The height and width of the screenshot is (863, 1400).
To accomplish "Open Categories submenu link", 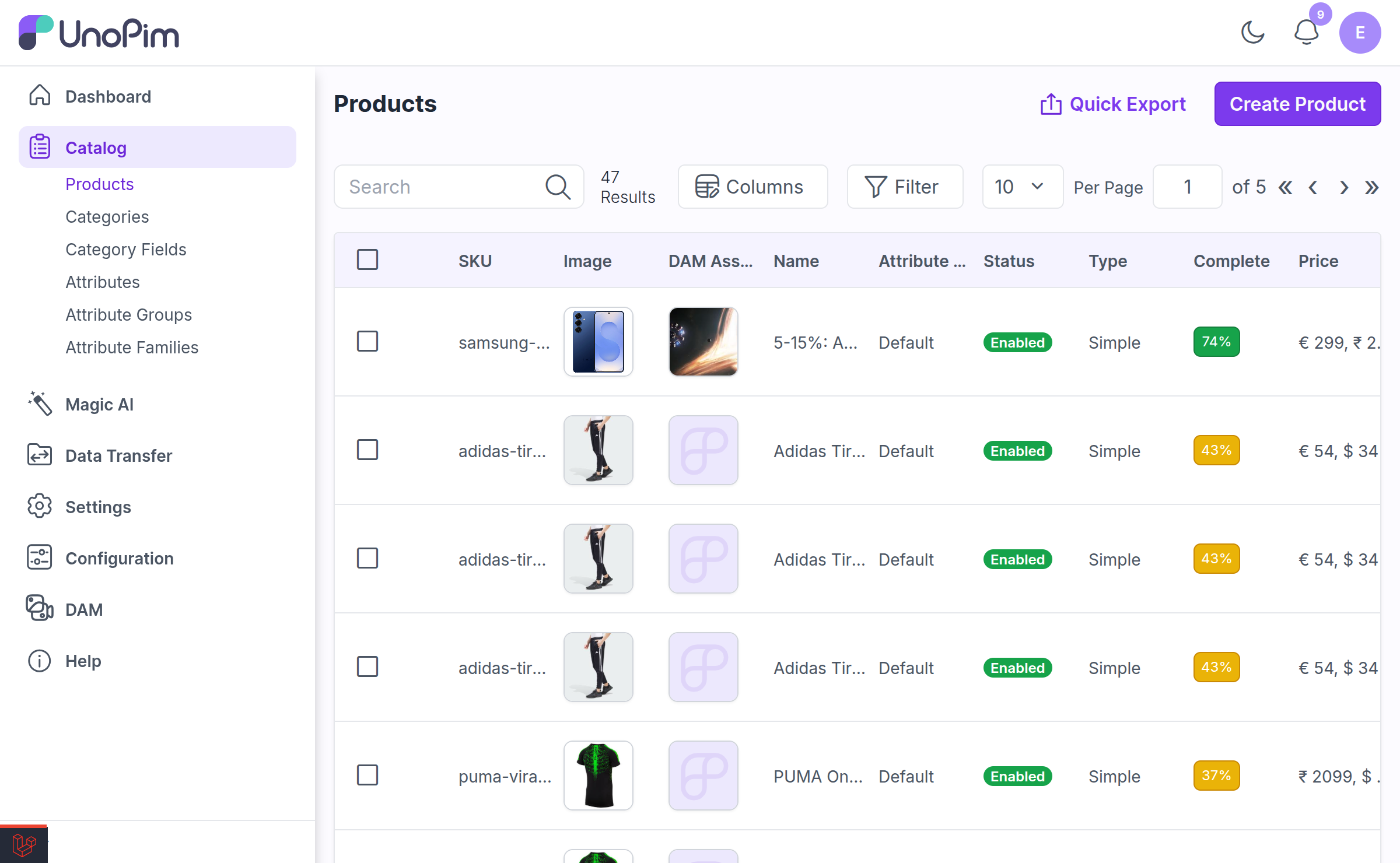I will coord(107,217).
